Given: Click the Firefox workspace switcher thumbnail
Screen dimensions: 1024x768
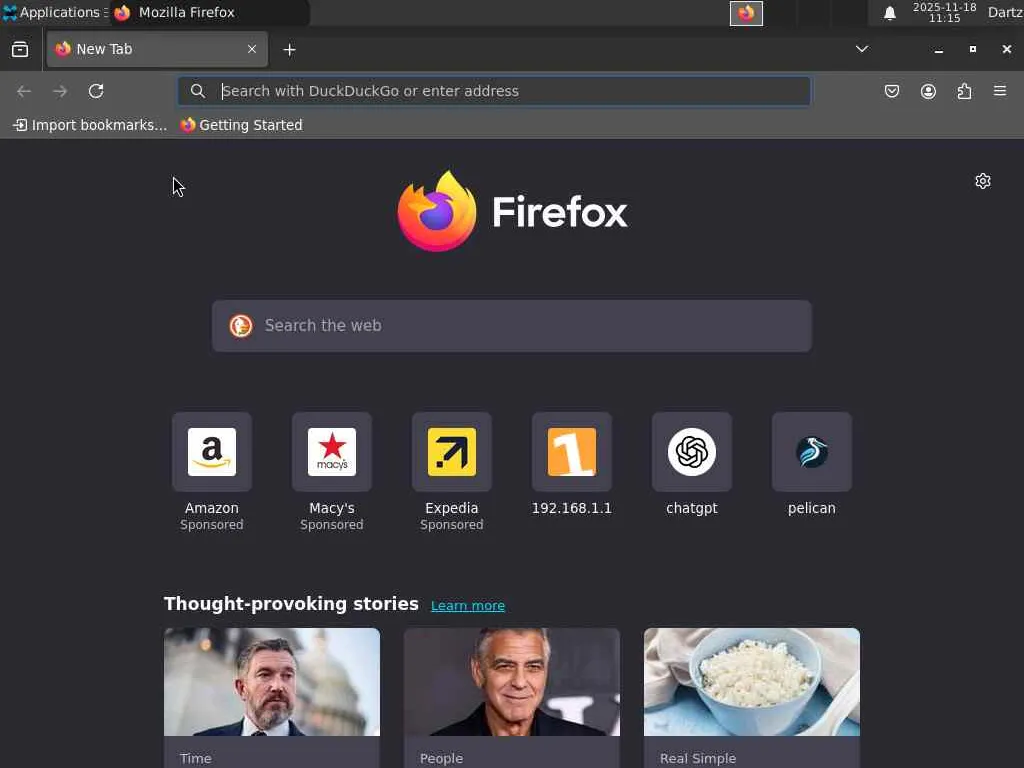Looking at the screenshot, I should (746, 13).
